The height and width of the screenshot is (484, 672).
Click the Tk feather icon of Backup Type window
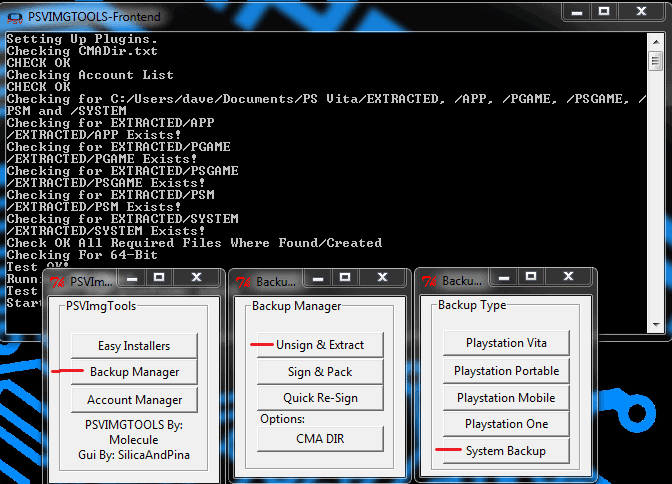429,281
